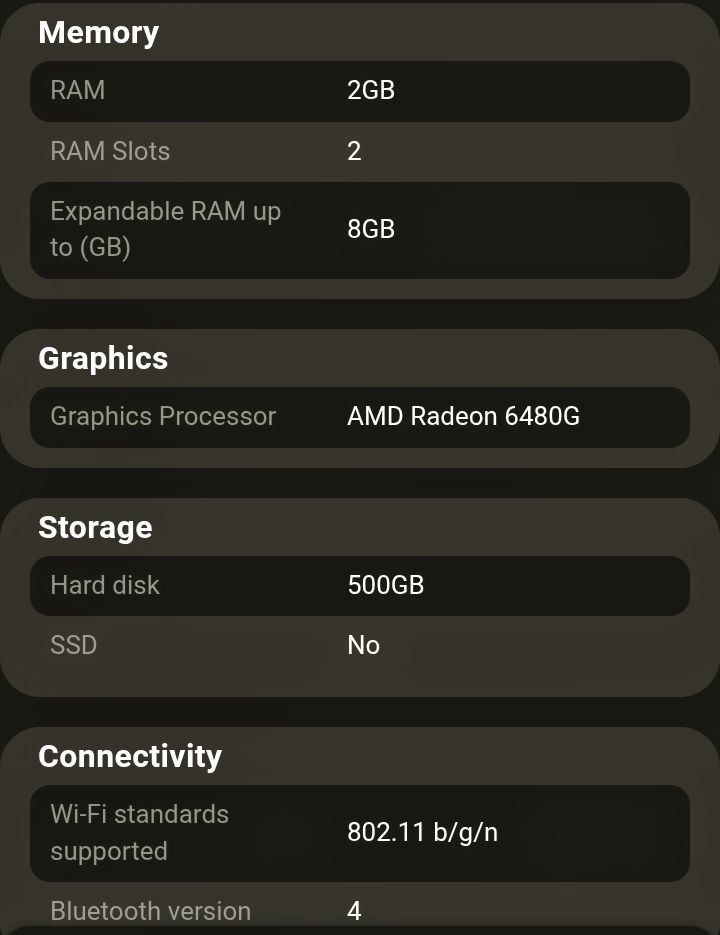
Task: Click the Hard disk label
Action: tap(105, 585)
